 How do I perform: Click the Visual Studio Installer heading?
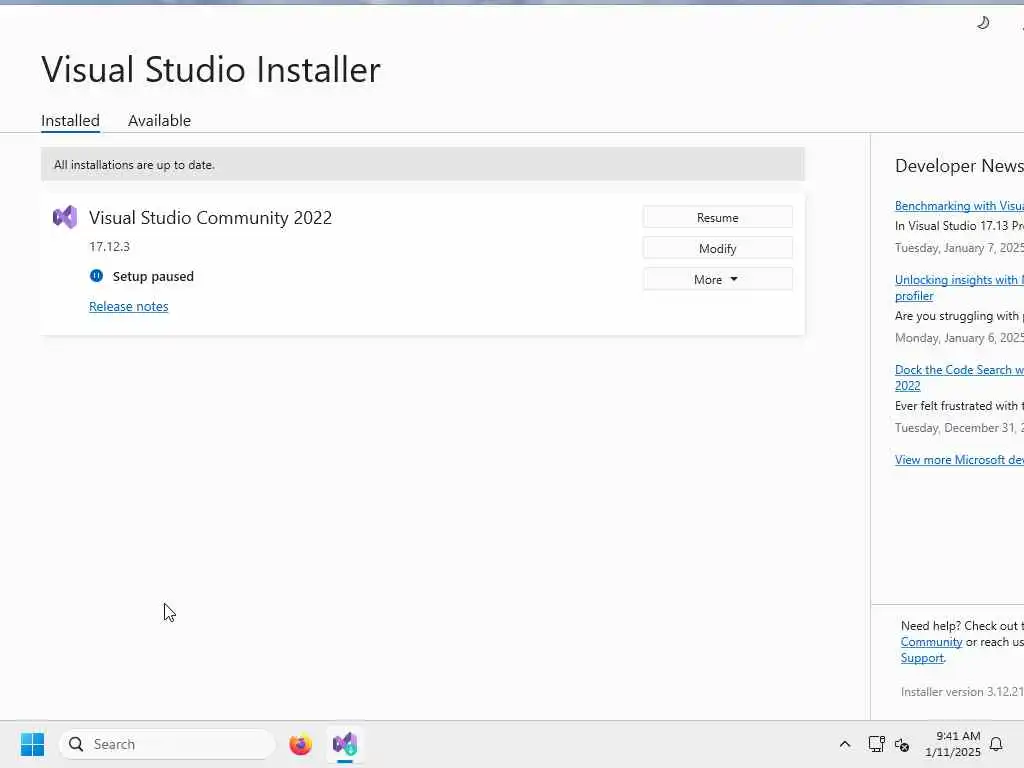pyautogui.click(x=211, y=69)
